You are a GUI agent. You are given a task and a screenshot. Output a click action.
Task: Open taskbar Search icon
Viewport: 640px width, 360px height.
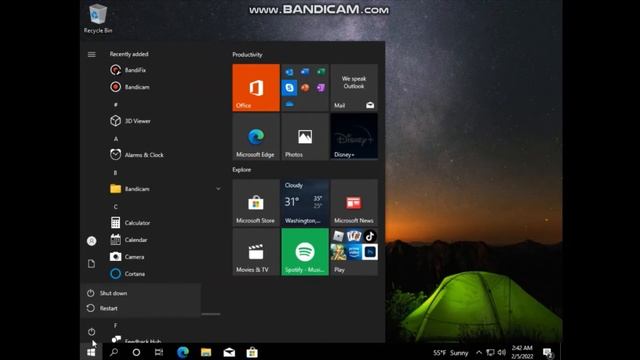point(114,352)
